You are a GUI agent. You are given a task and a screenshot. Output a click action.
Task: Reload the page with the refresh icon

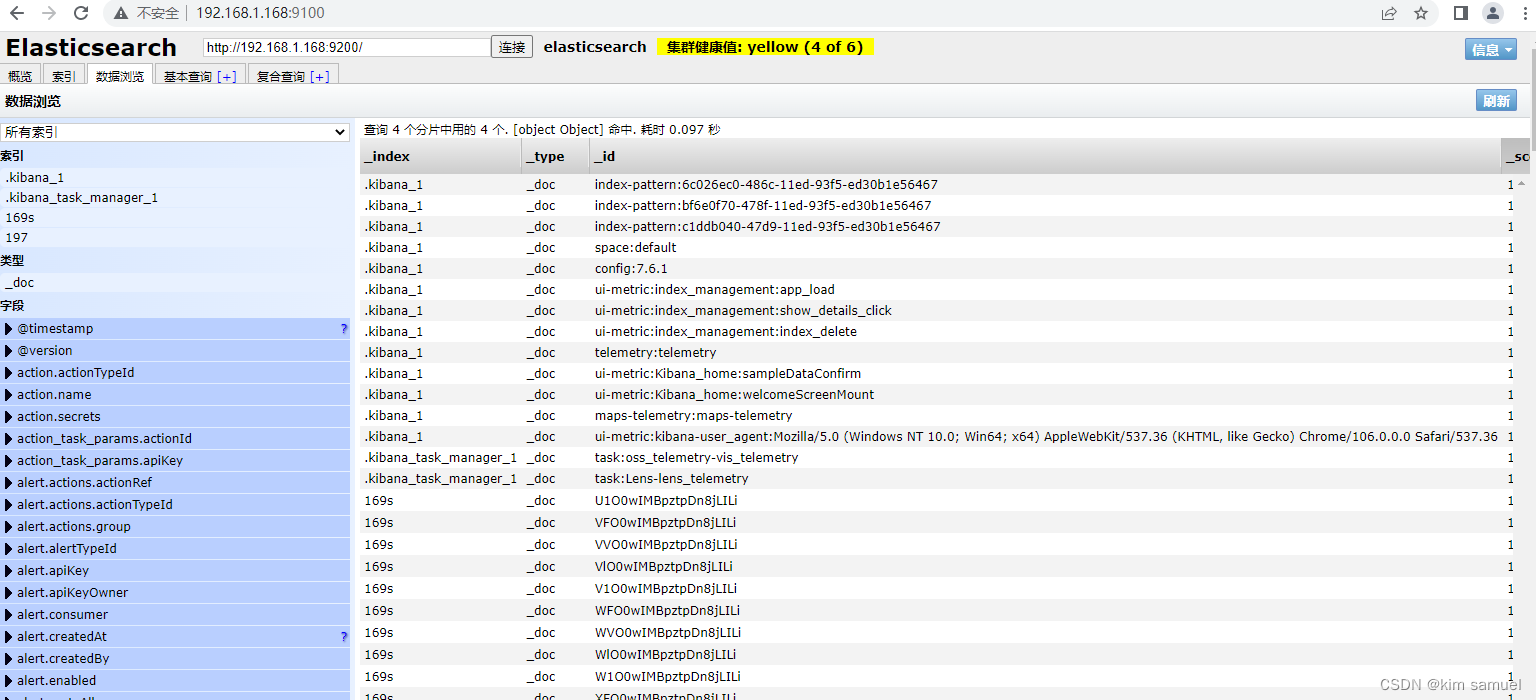click(x=81, y=13)
